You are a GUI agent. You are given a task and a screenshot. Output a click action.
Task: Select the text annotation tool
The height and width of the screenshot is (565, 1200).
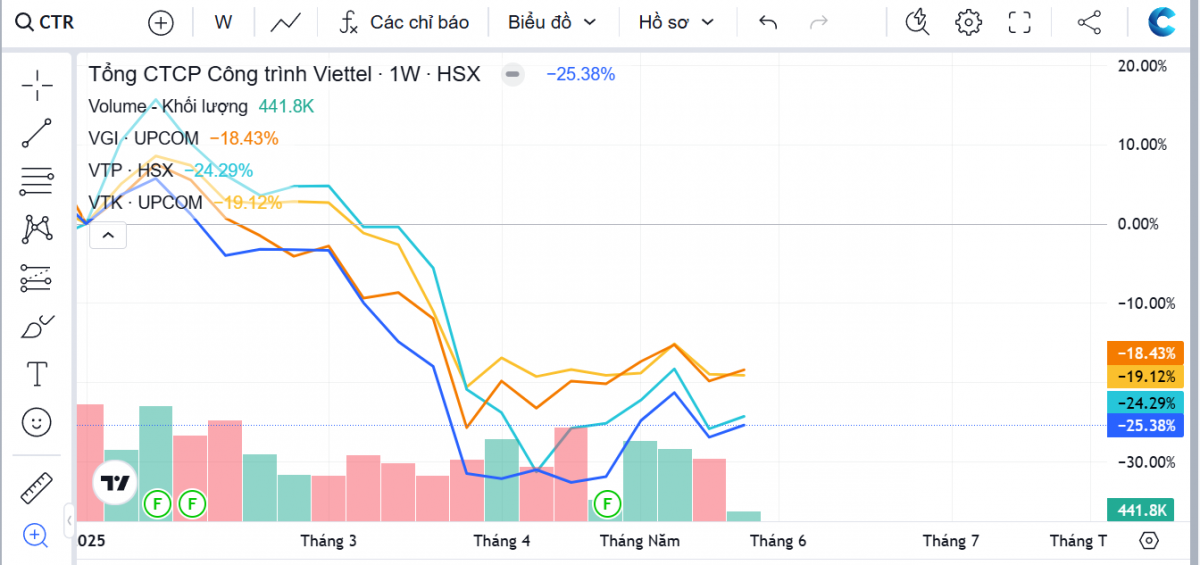[x=37, y=374]
